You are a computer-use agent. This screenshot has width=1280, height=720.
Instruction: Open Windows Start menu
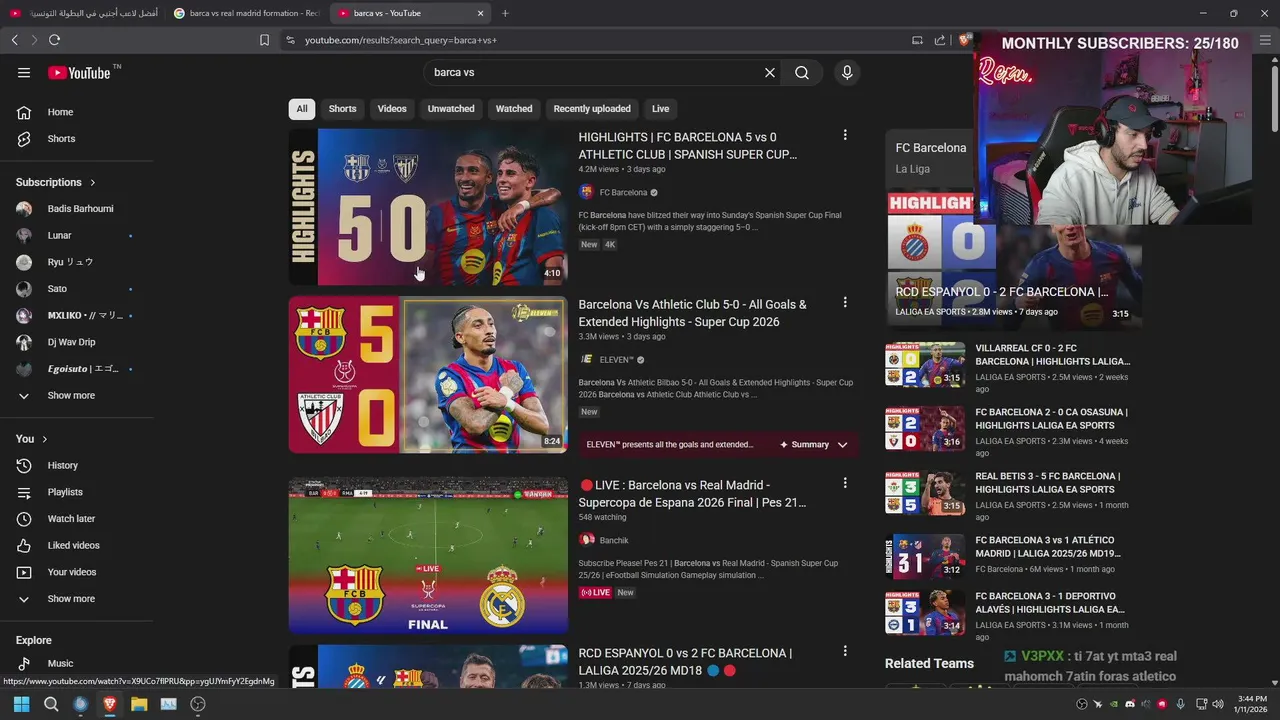point(22,704)
